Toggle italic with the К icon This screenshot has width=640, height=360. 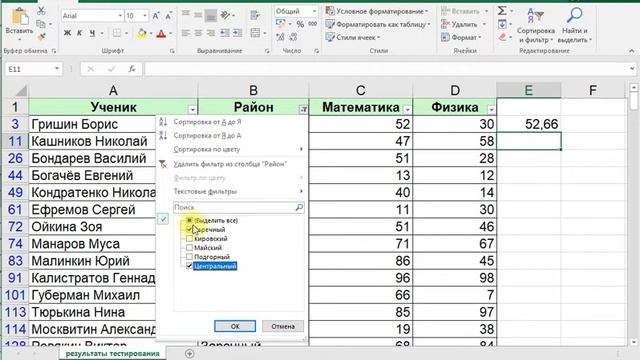[x=79, y=33]
